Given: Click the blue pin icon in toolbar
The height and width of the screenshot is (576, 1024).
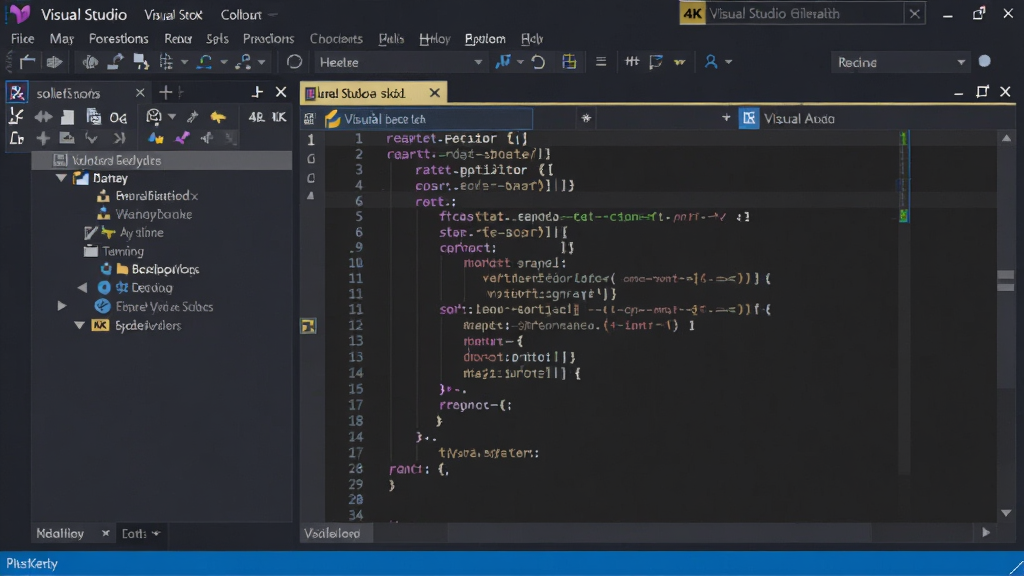Looking at the screenshot, I should coord(503,62).
